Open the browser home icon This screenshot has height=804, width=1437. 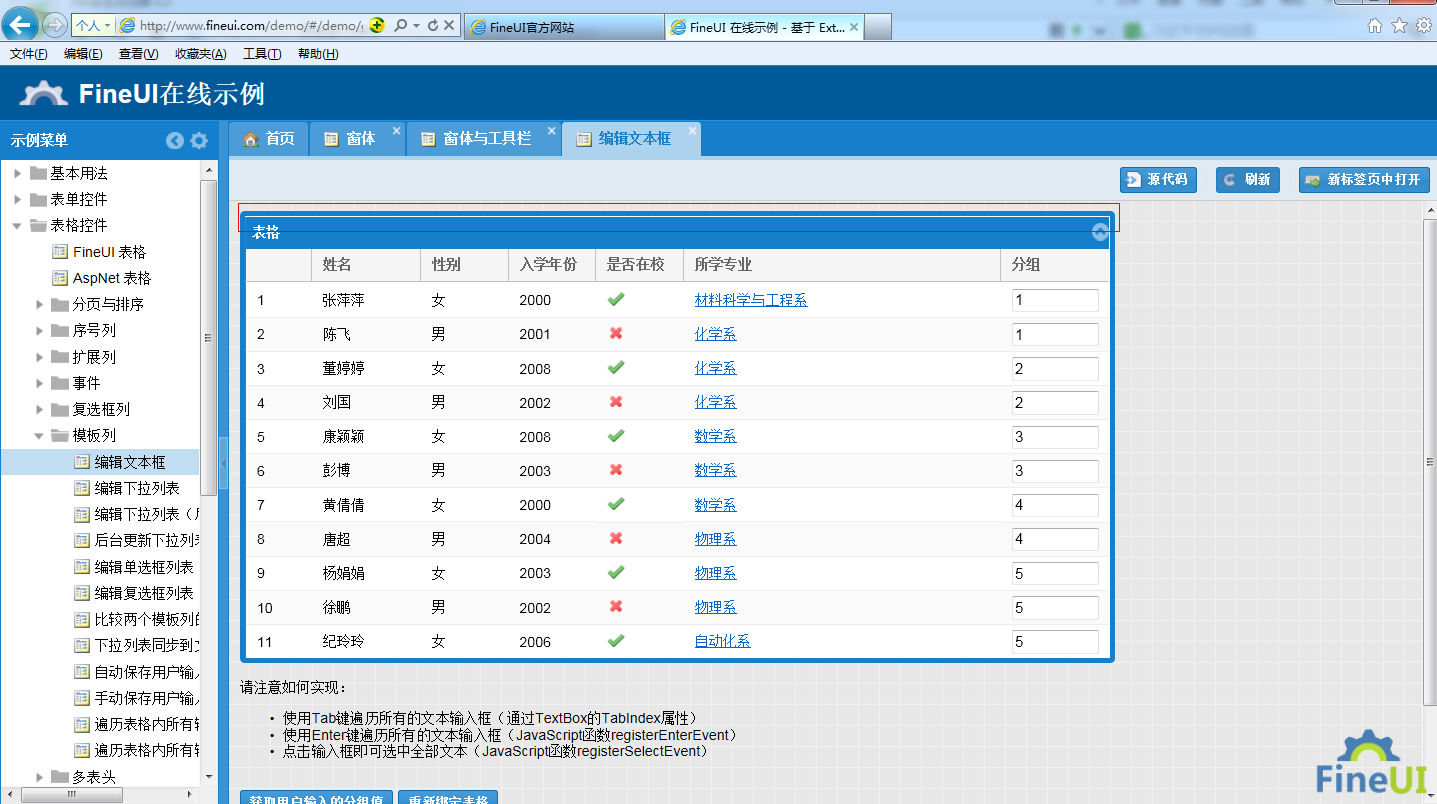coord(1375,26)
